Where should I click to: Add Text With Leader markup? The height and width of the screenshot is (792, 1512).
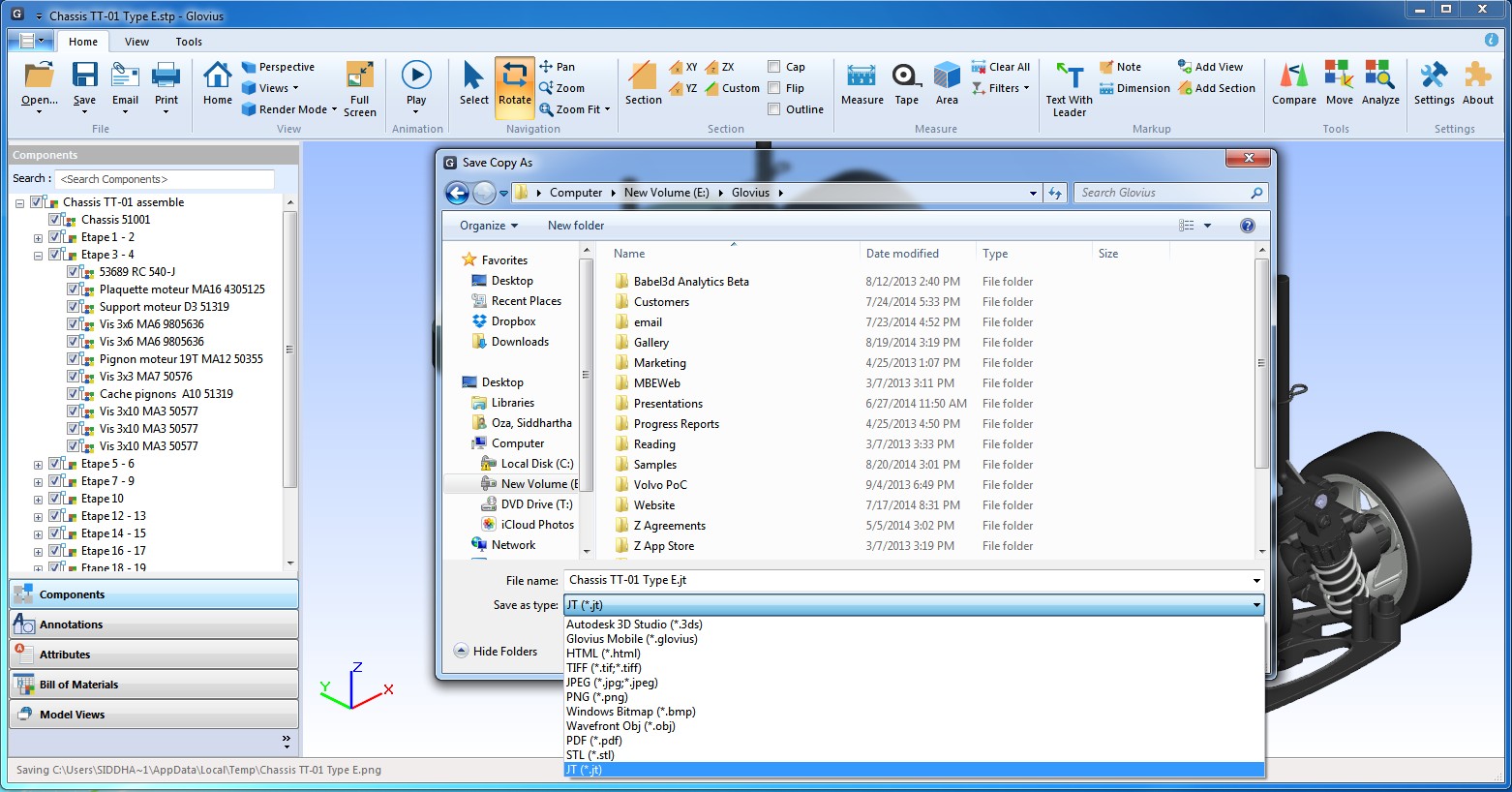coord(1070,89)
